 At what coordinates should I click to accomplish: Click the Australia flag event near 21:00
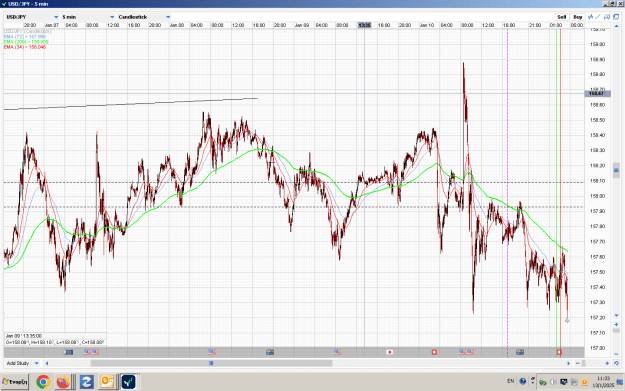519,352
